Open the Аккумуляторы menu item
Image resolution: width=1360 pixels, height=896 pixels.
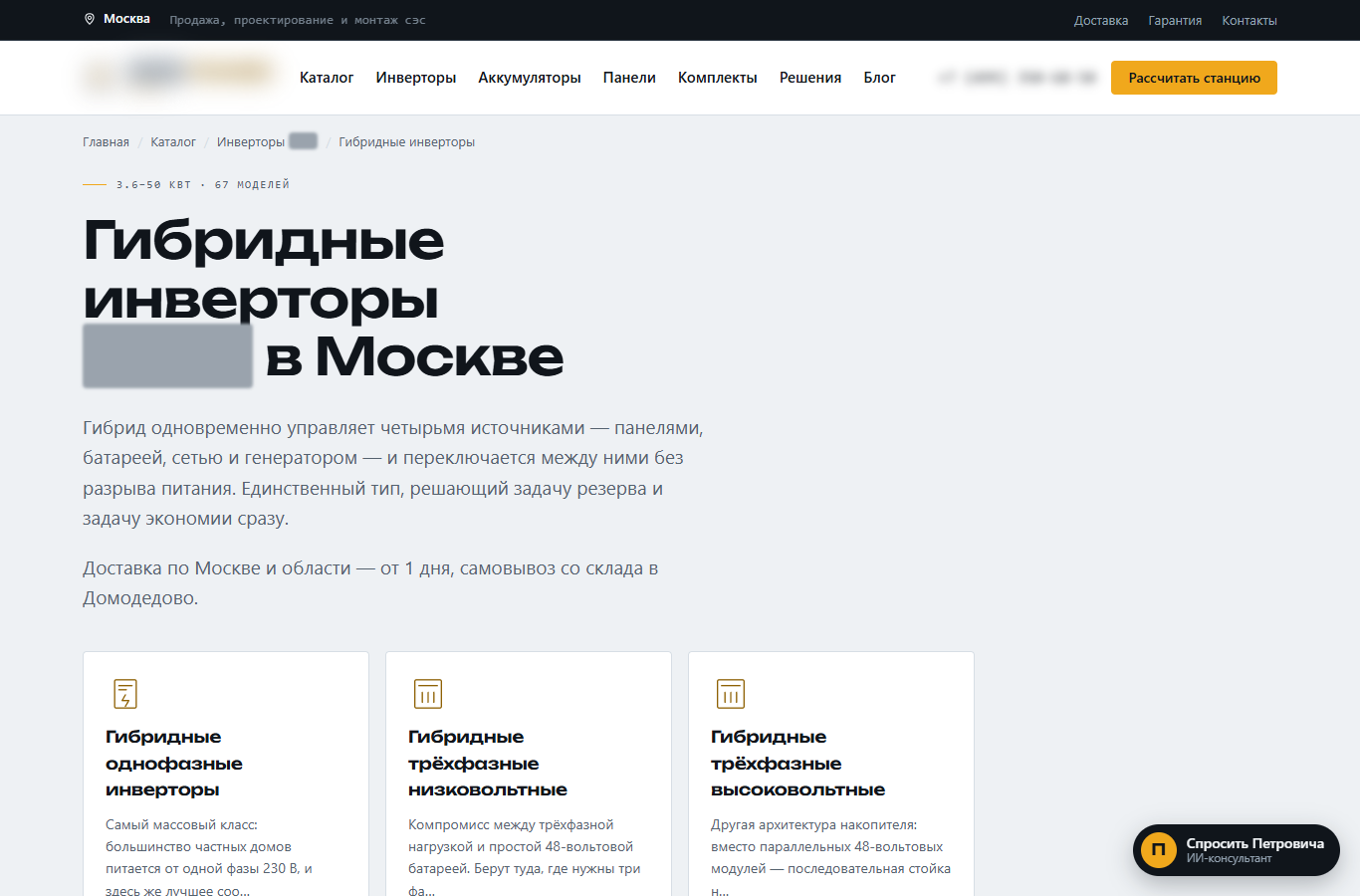[530, 78]
